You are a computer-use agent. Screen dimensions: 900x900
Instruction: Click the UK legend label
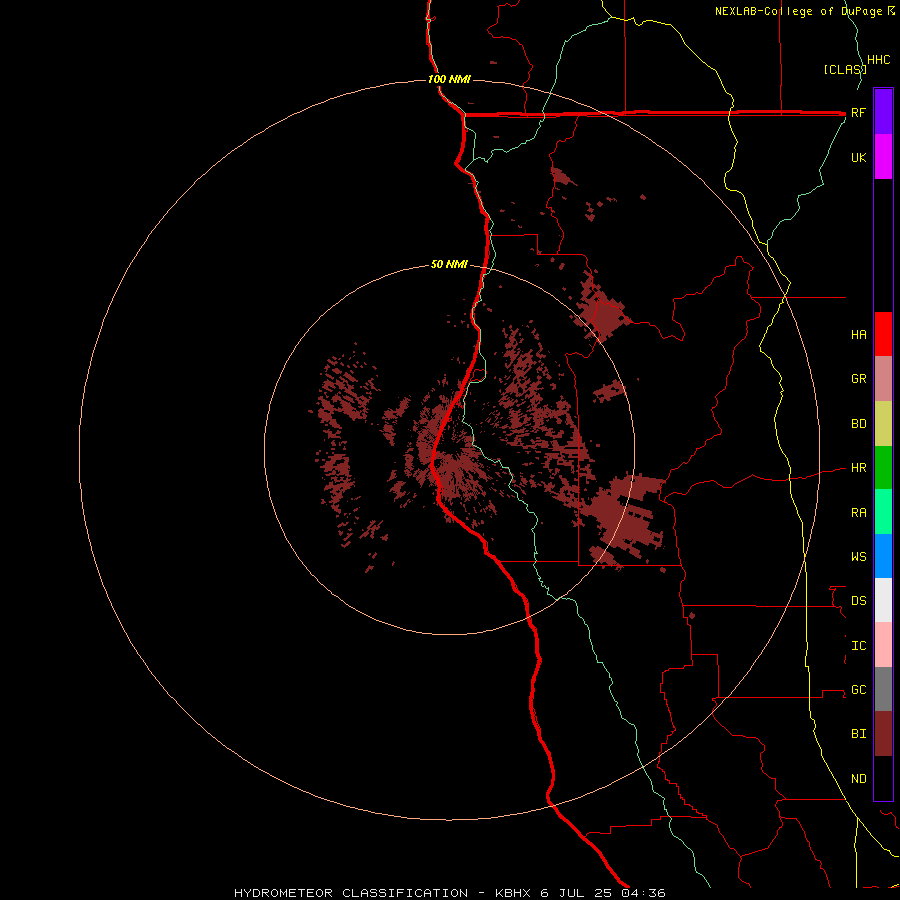pos(859,157)
